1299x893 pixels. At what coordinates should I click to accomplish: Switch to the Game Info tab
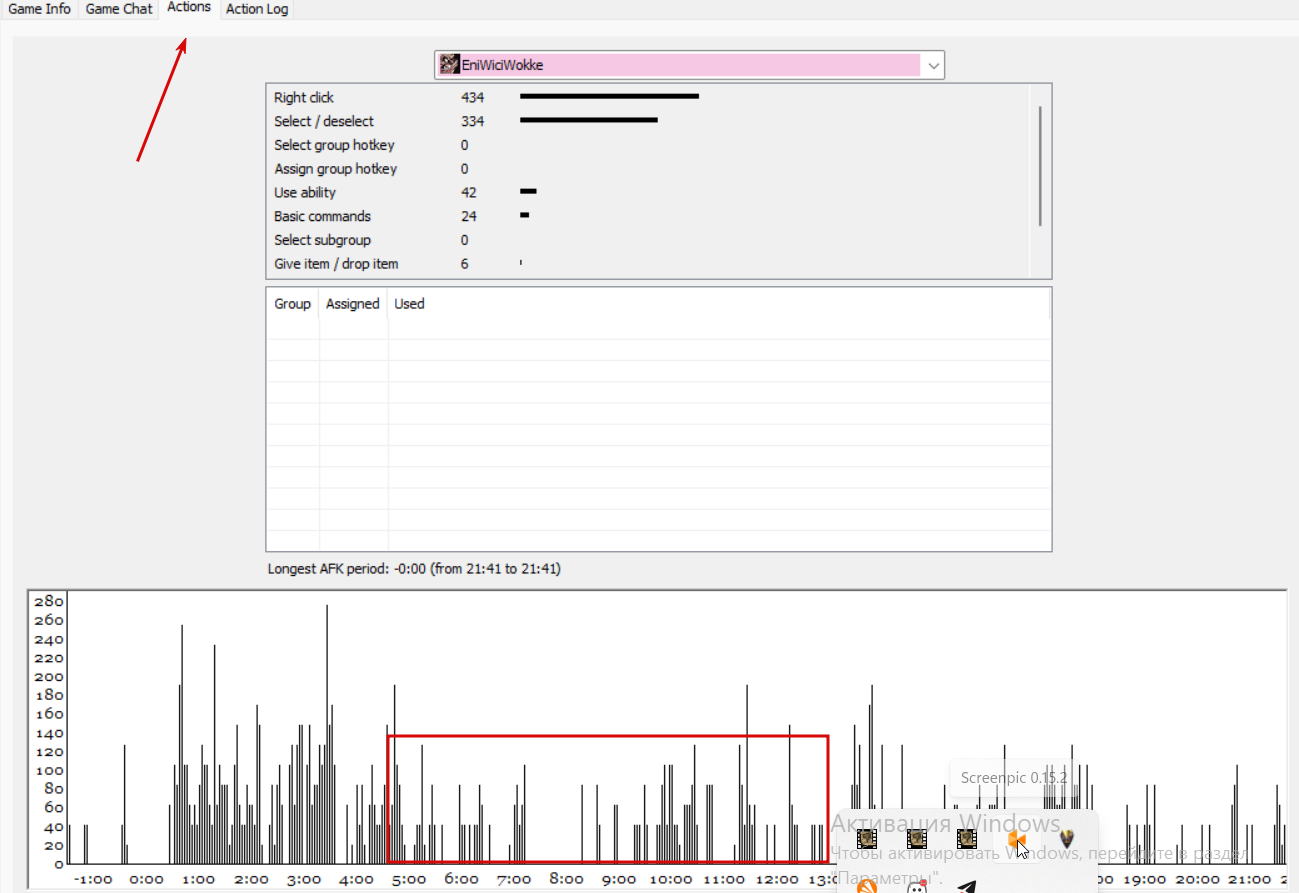[40, 9]
